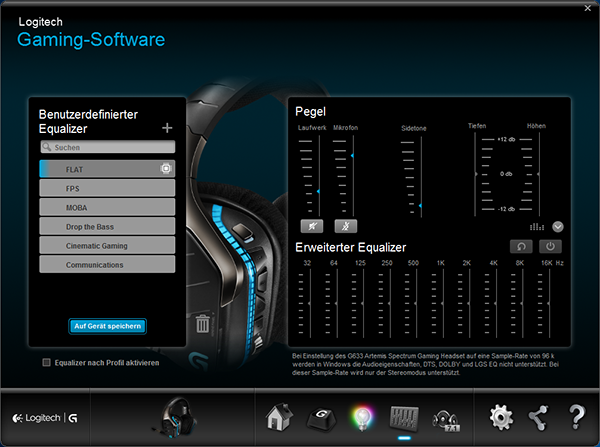Open the Home view icon

[x=279, y=417]
